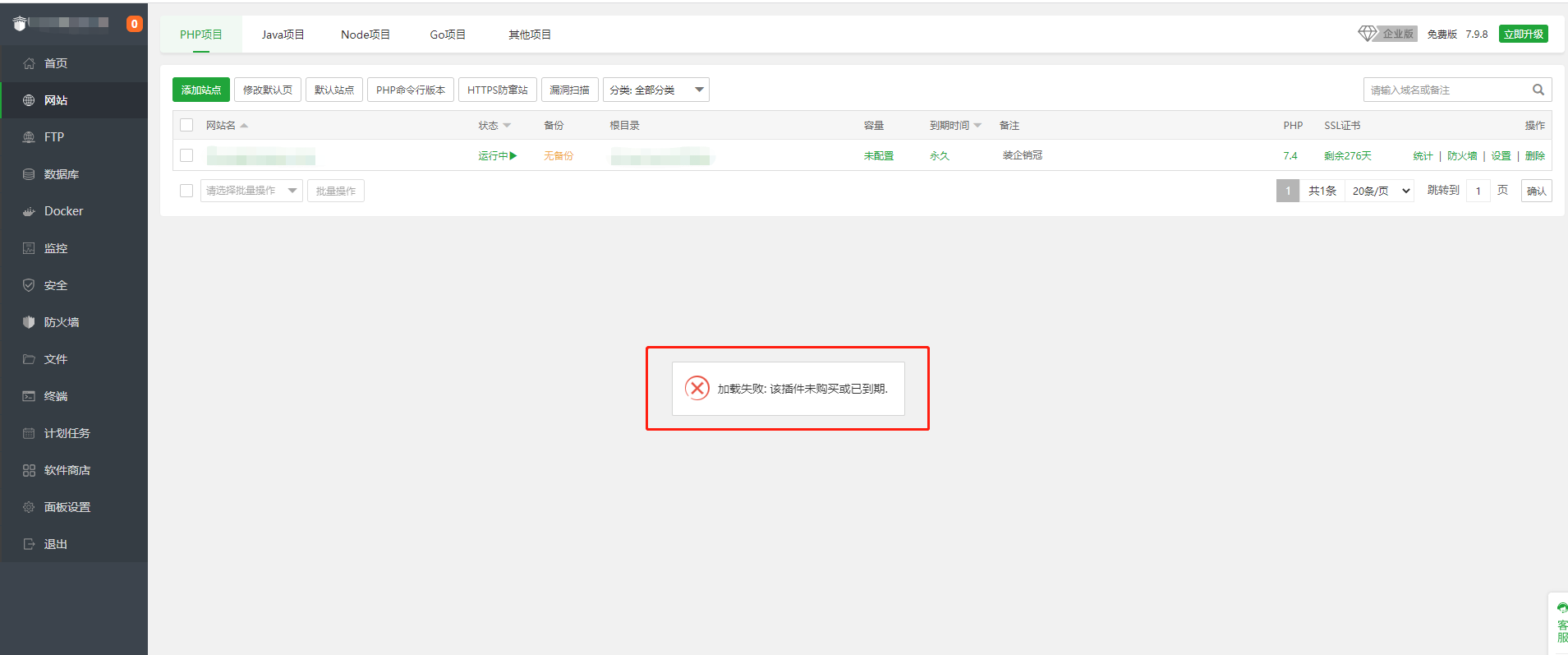Viewport: 1568px width, 655px height.
Task: Click the Docker whale icon
Action: click(29, 211)
